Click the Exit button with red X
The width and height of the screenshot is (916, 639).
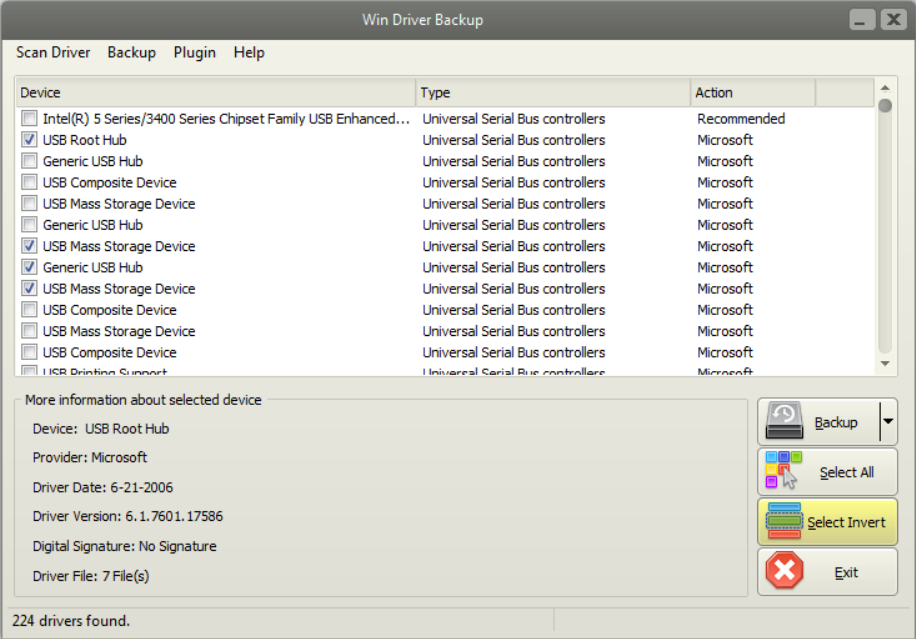coord(827,572)
